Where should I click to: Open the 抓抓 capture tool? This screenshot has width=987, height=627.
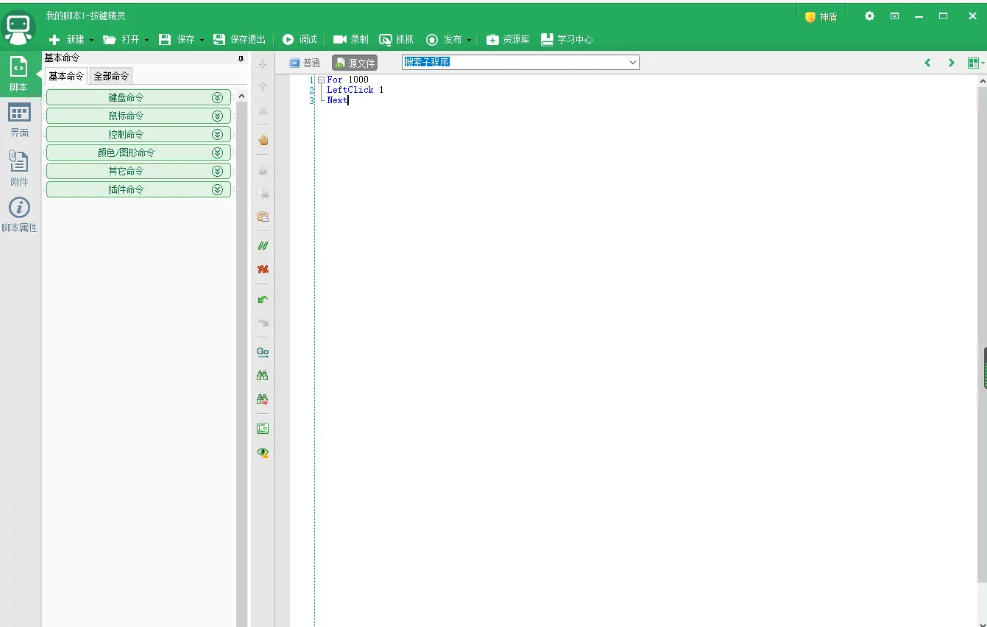396,39
